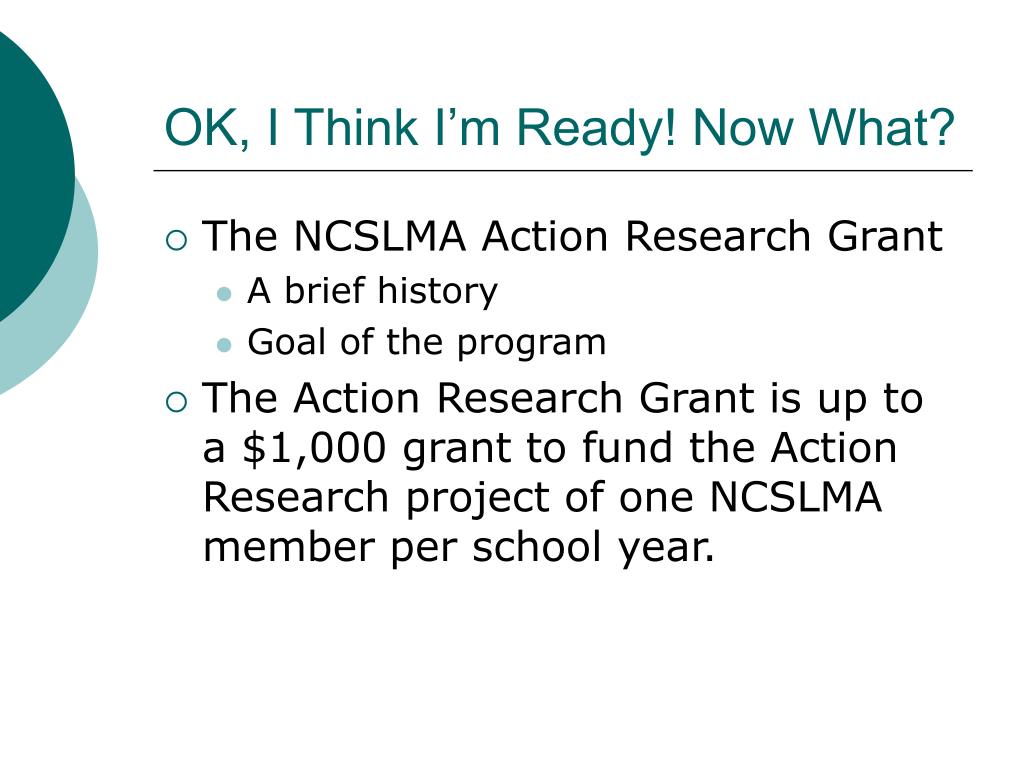Screen dimensions: 1024x768
Task: Click the horizontal divider line under title
Action: [x=563, y=170]
